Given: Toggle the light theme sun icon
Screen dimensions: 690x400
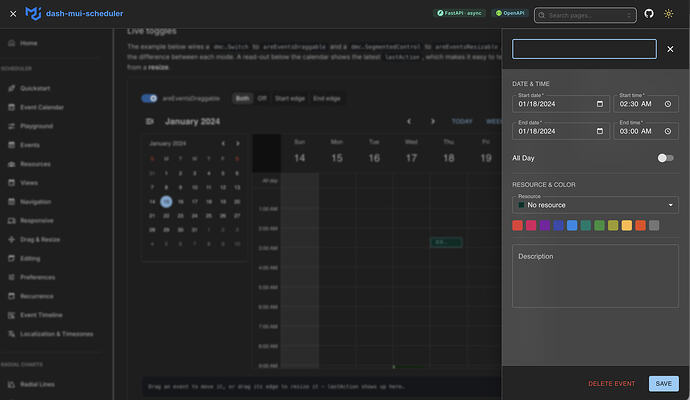Looking at the screenshot, I should (x=668, y=14).
